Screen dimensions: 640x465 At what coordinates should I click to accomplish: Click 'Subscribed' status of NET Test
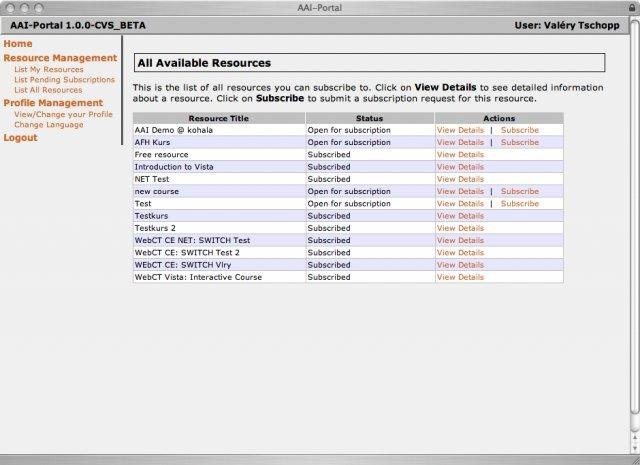[x=329, y=179]
